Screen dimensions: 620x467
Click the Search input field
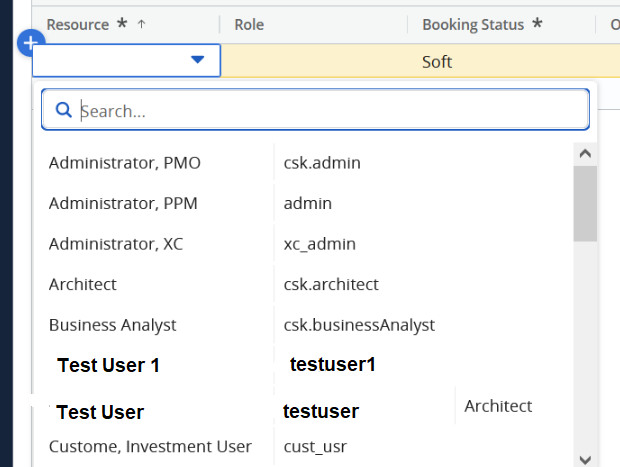coord(330,110)
